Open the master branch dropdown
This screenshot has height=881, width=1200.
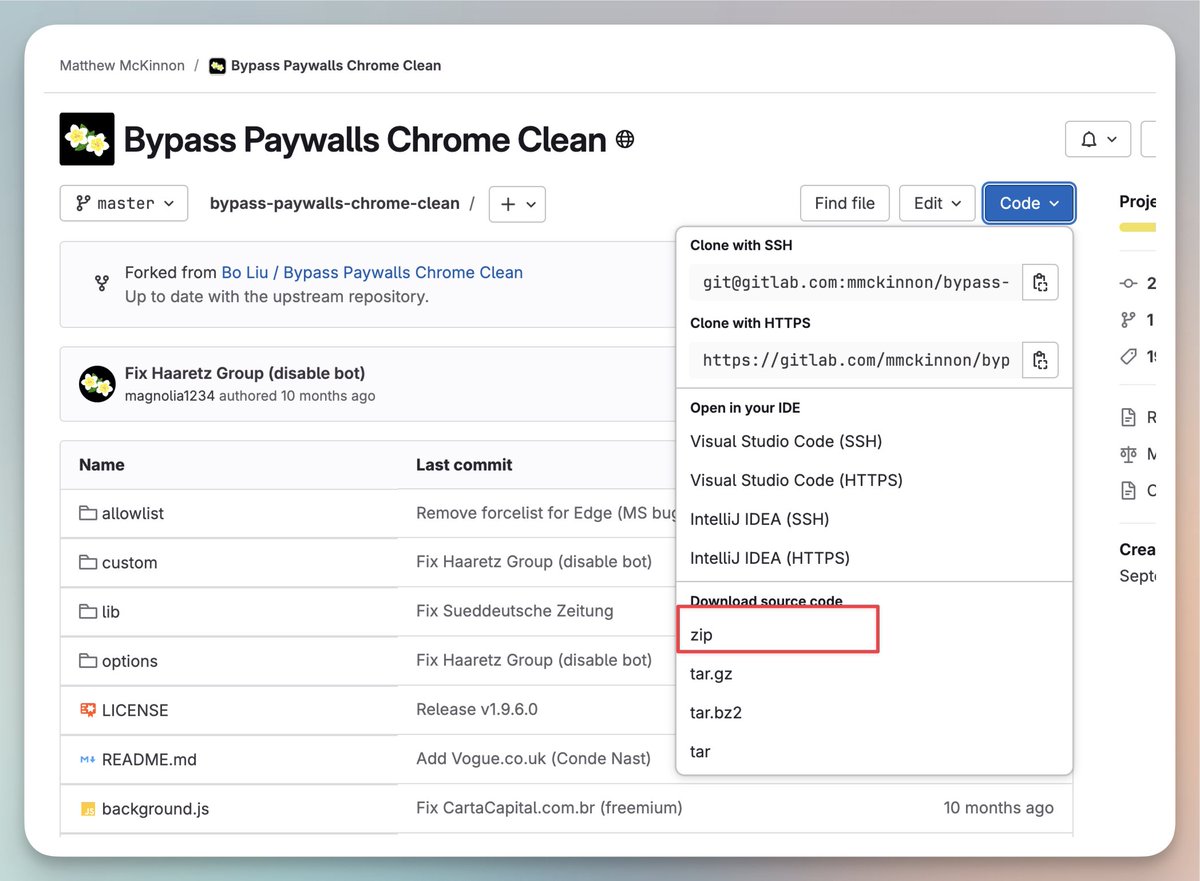coord(124,203)
